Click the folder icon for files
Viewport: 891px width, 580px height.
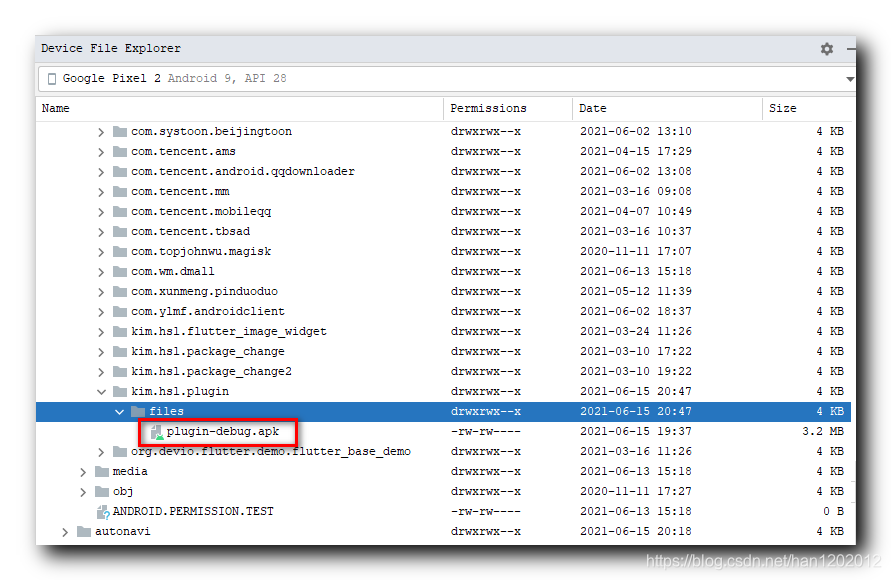point(138,411)
